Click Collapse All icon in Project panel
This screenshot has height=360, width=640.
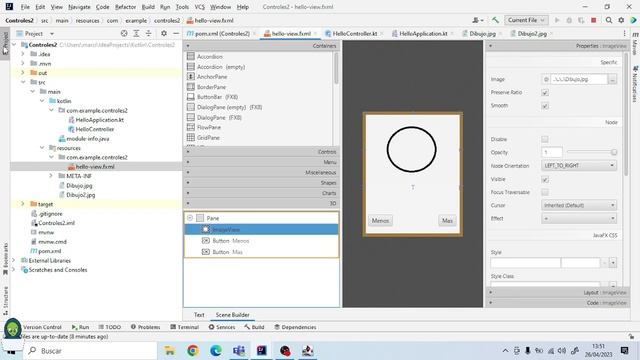[x=149, y=33]
